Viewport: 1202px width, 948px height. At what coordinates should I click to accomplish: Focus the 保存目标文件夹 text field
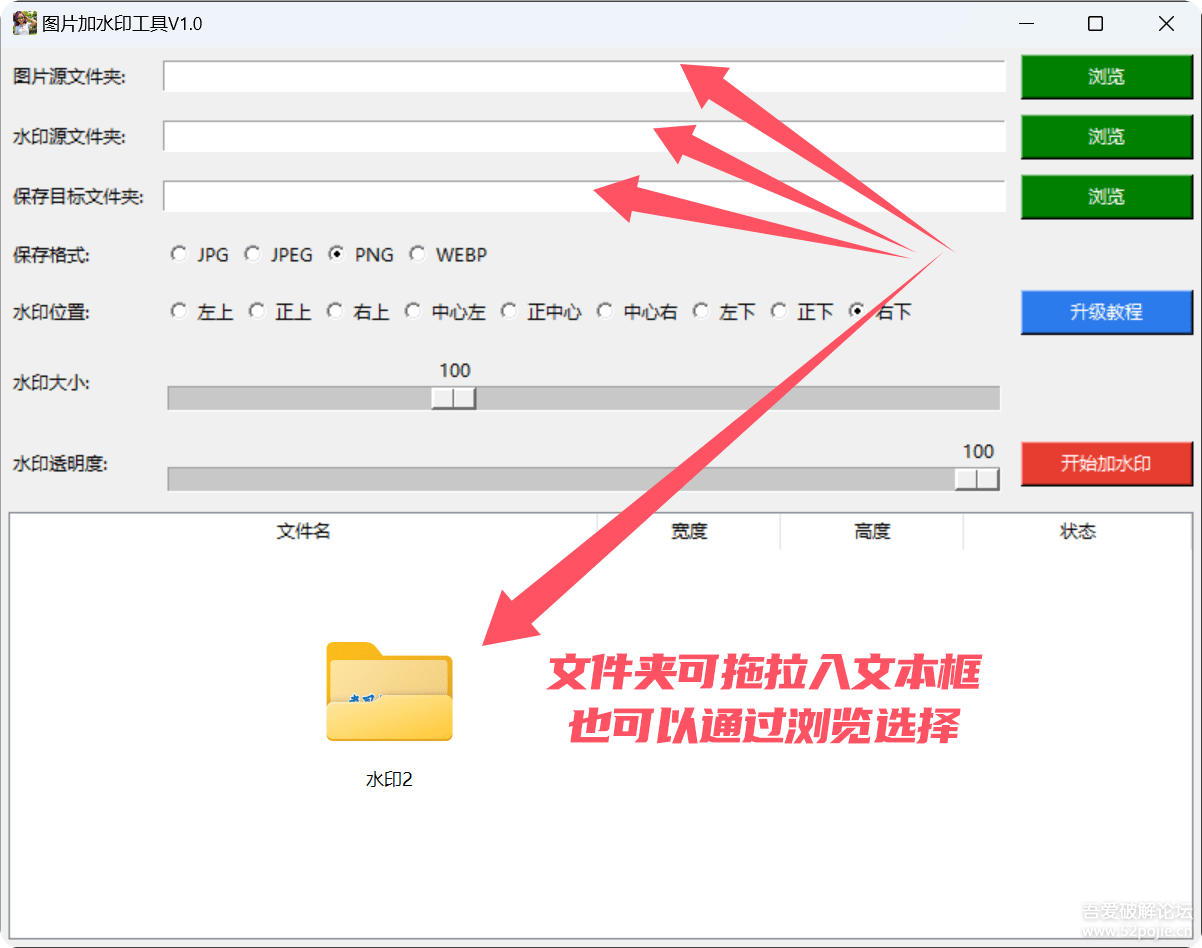pyautogui.click(x=584, y=197)
